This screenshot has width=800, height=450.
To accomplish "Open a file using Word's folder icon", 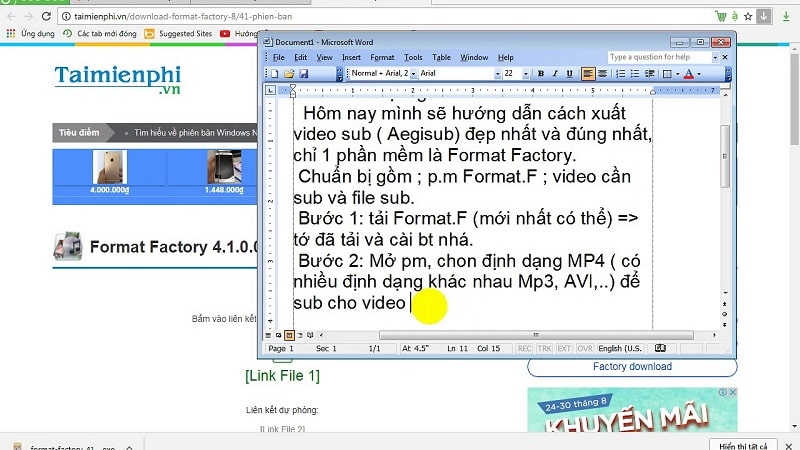I will [289, 74].
